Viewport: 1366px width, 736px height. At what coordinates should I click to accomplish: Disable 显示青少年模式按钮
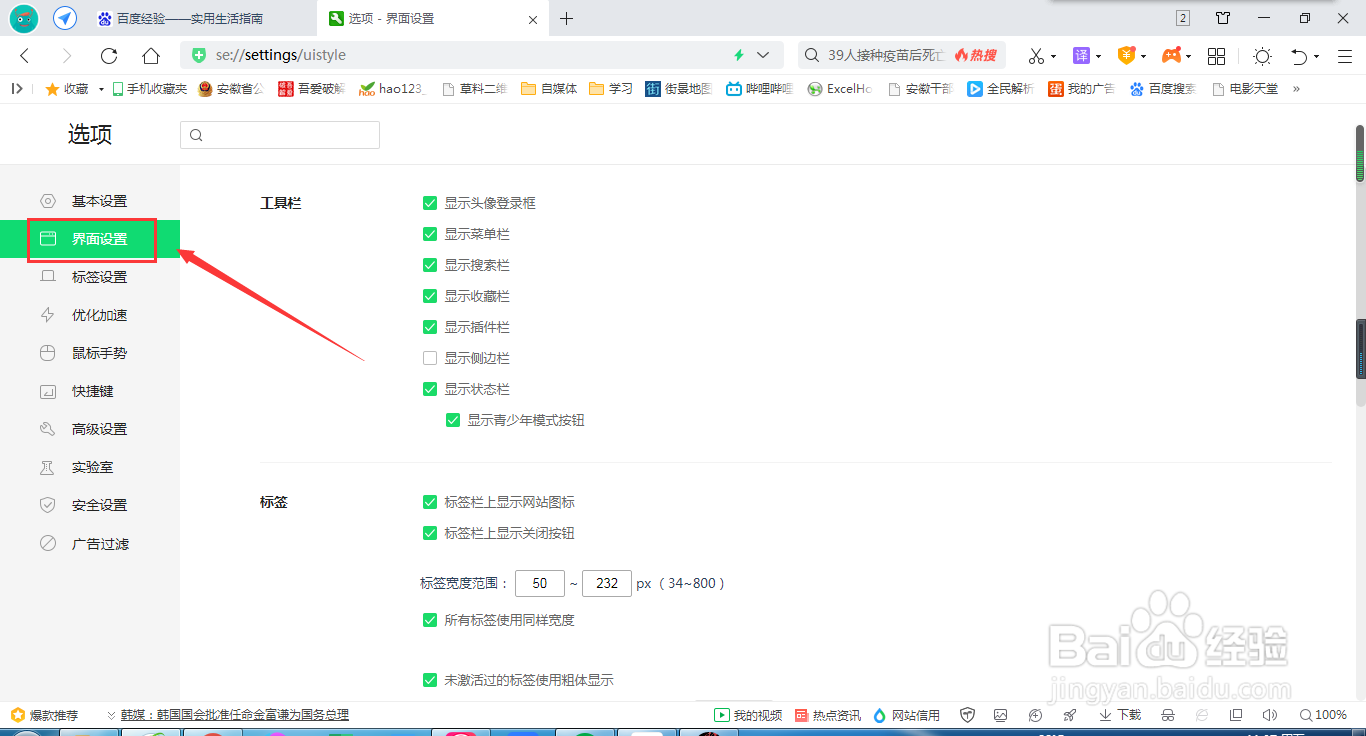coord(453,420)
